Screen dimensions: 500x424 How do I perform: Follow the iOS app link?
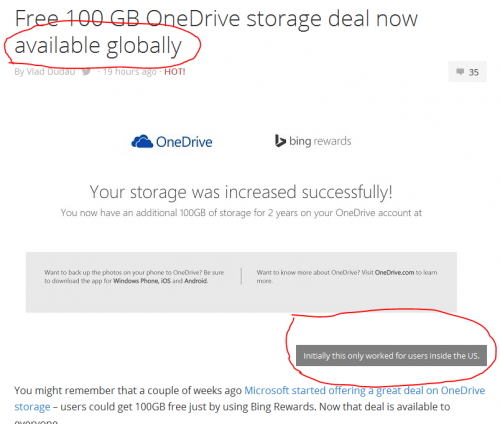coord(166,281)
